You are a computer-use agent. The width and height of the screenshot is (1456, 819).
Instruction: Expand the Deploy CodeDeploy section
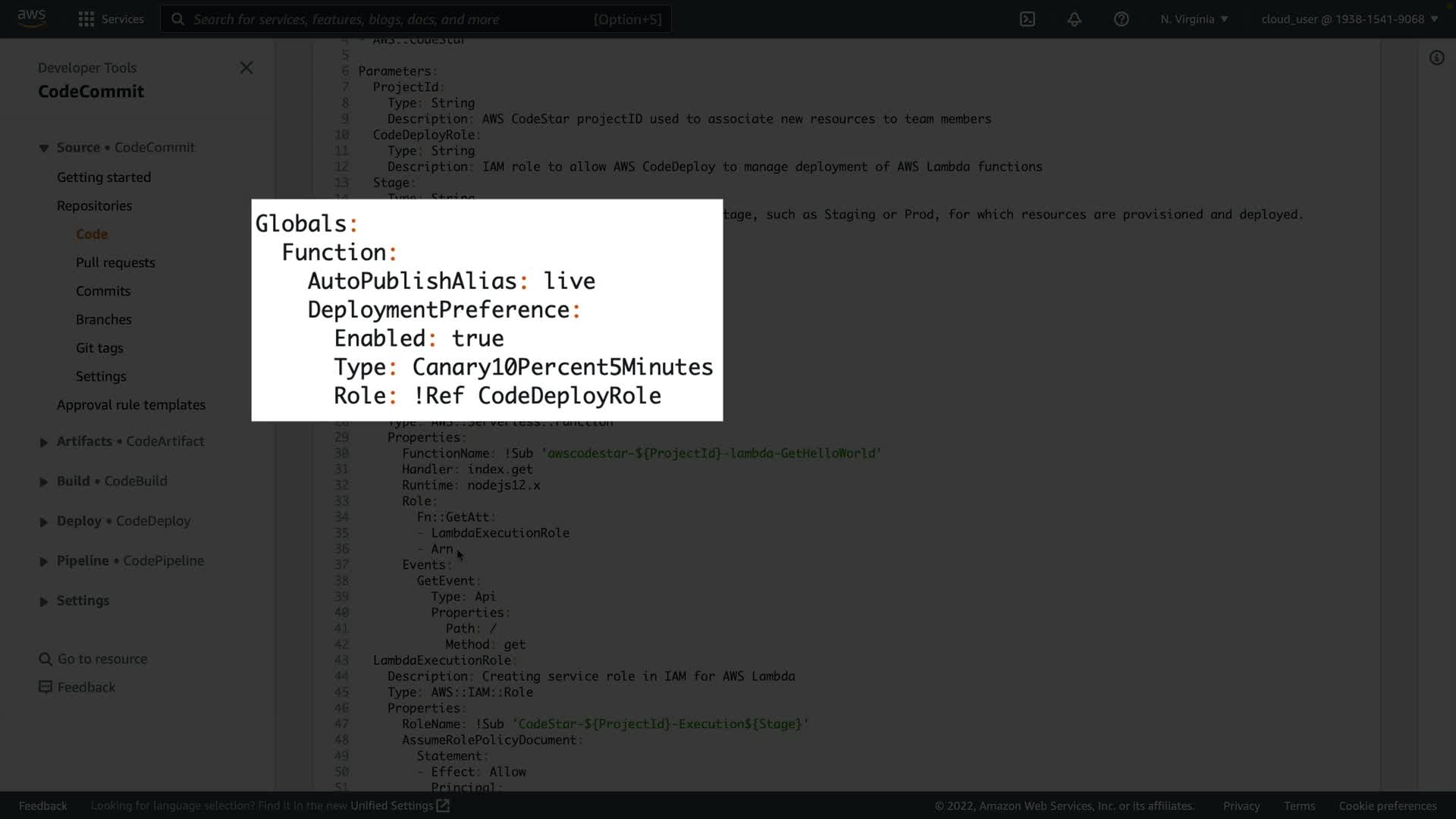44,522
